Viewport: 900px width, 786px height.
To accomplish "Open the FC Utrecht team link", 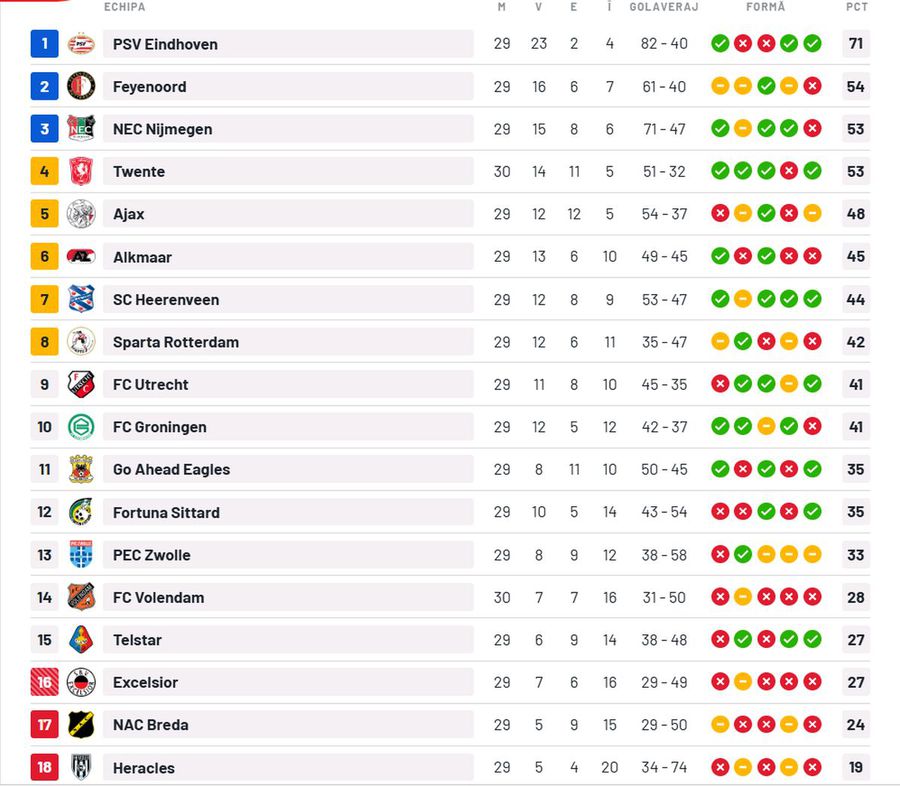I will [x=150, y=385].
